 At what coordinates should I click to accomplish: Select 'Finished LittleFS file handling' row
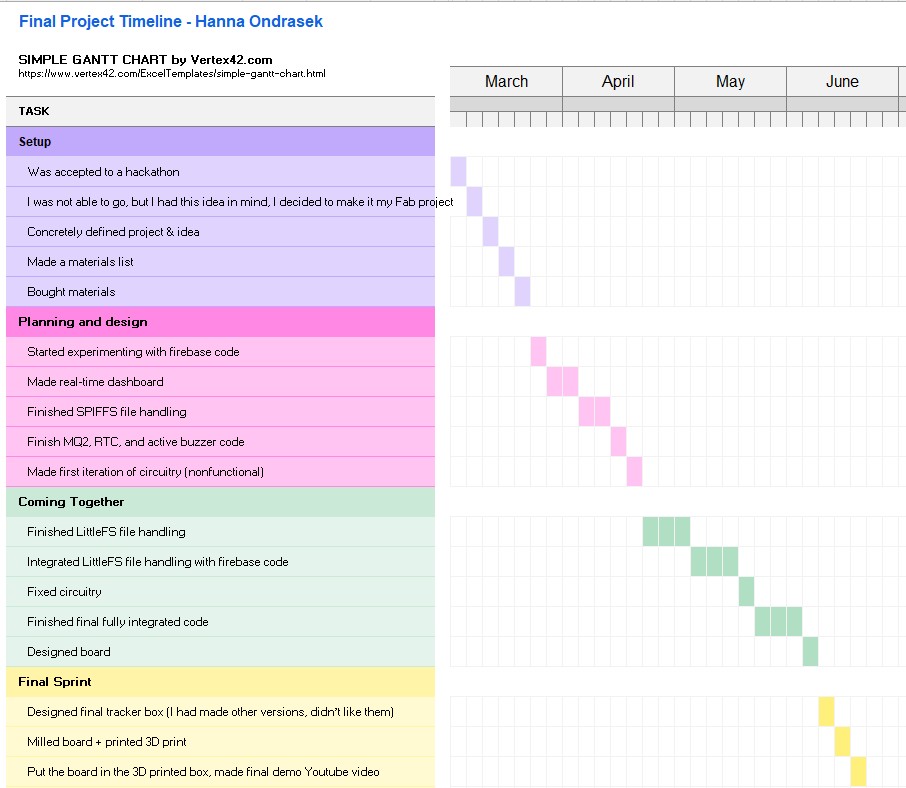tap(220, 532)
